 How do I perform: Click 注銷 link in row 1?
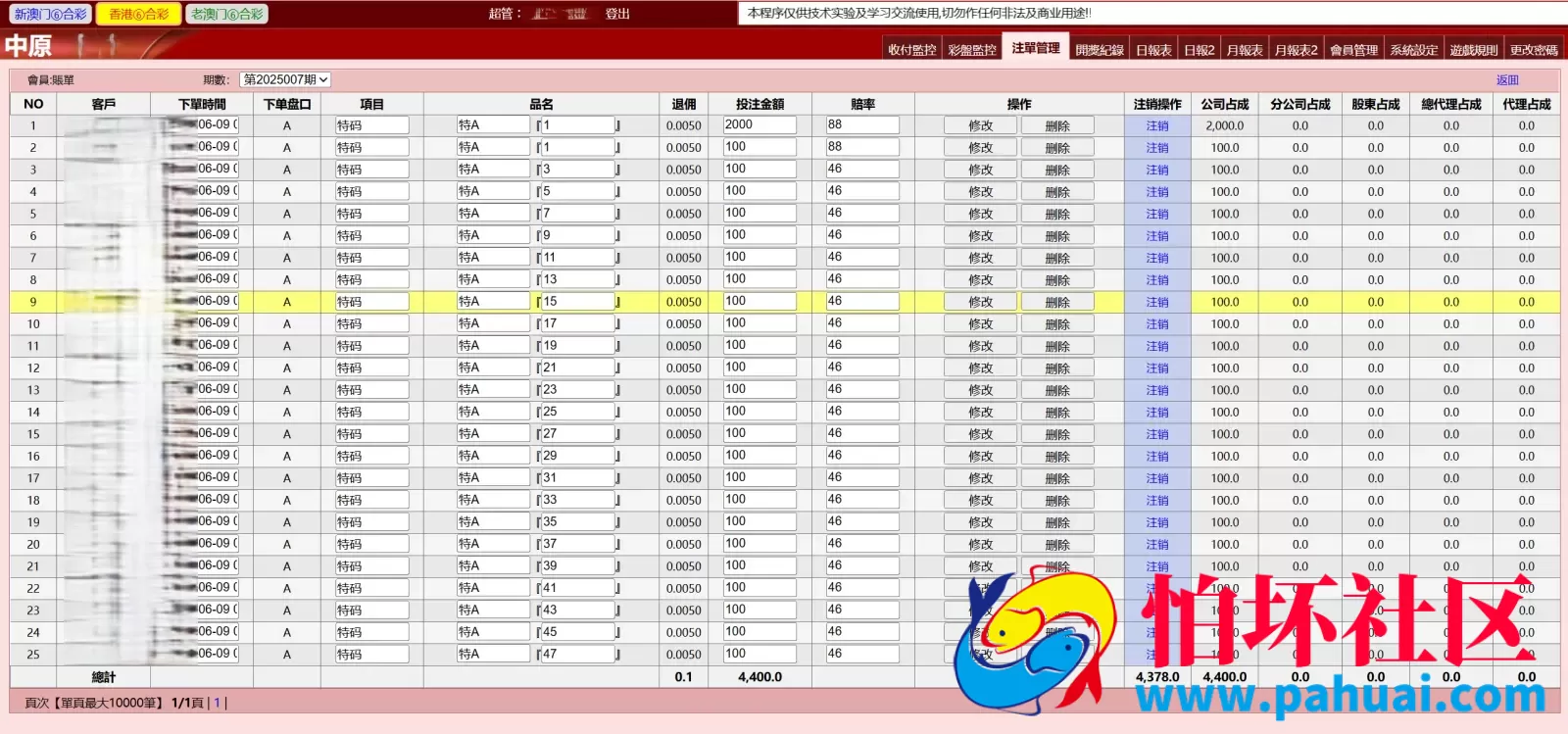point(1157,125)
